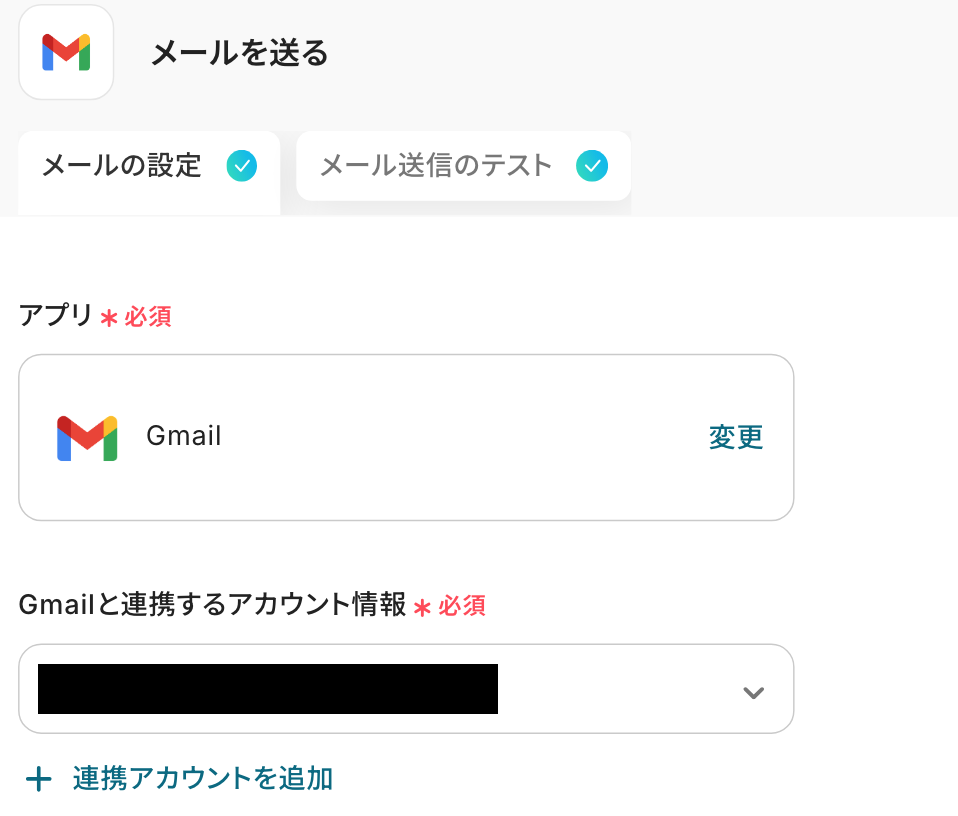Open the メール送信のテスト tab
This screenshot has width=958, height=816.
pos(436,166)
